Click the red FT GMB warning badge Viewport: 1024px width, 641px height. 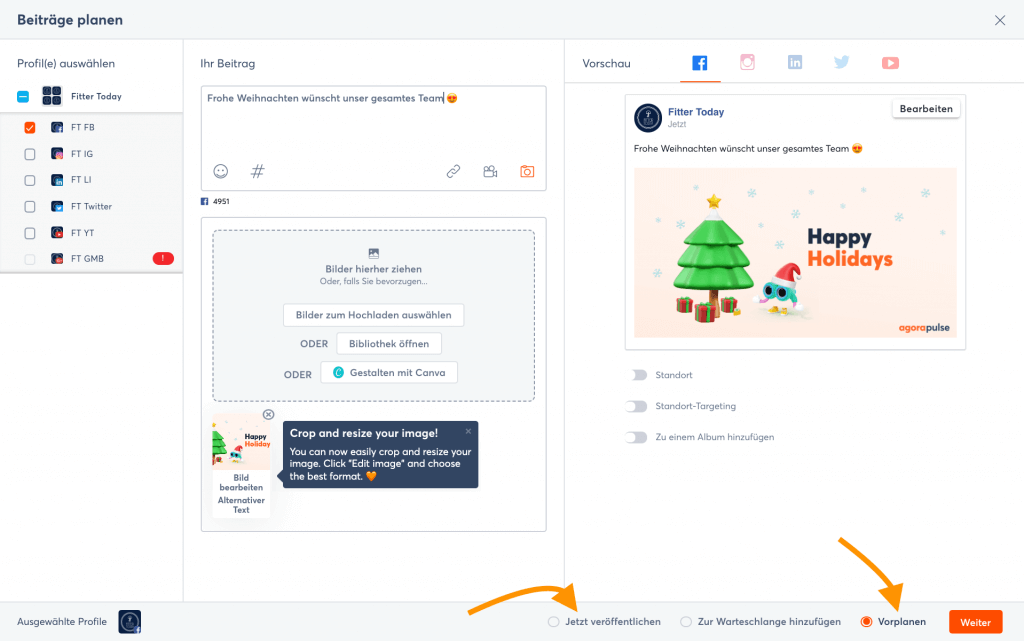pos(163,258)
